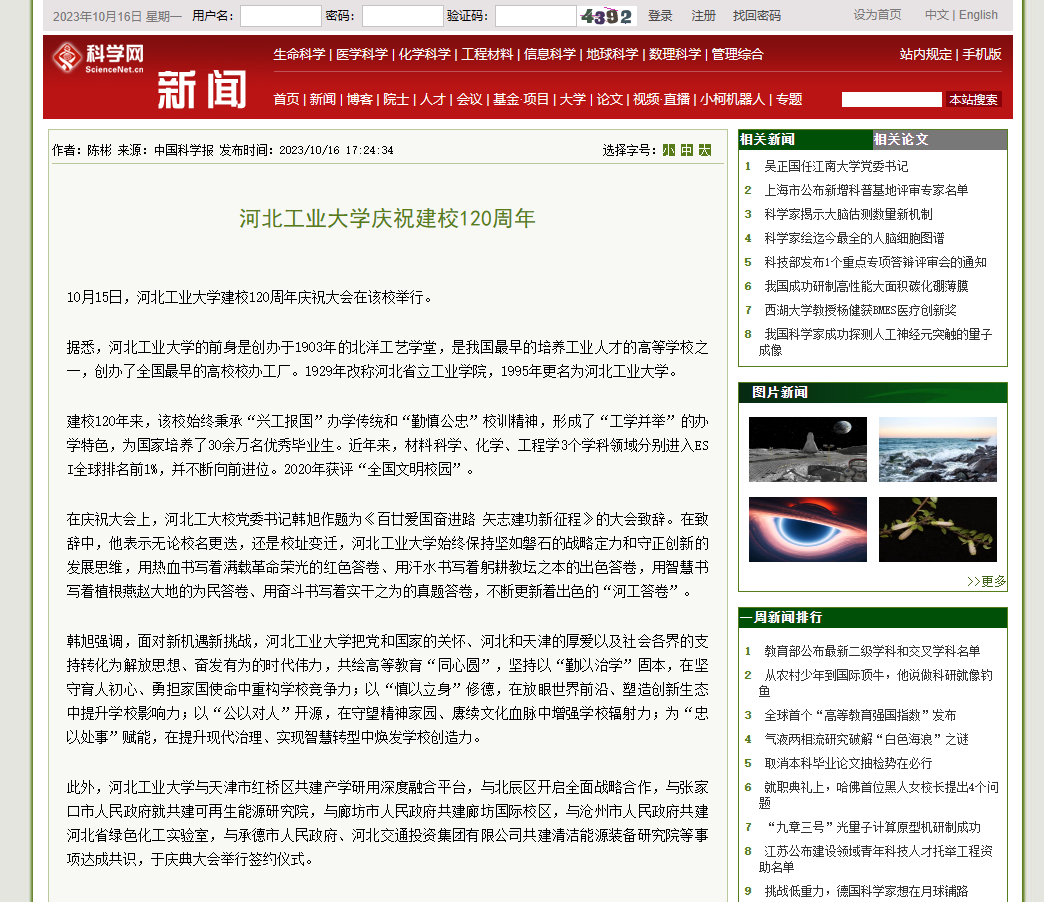Select small font size icon
Image resolution: width=1044 pixels, height=902 pixels.
tap(669, 150)
